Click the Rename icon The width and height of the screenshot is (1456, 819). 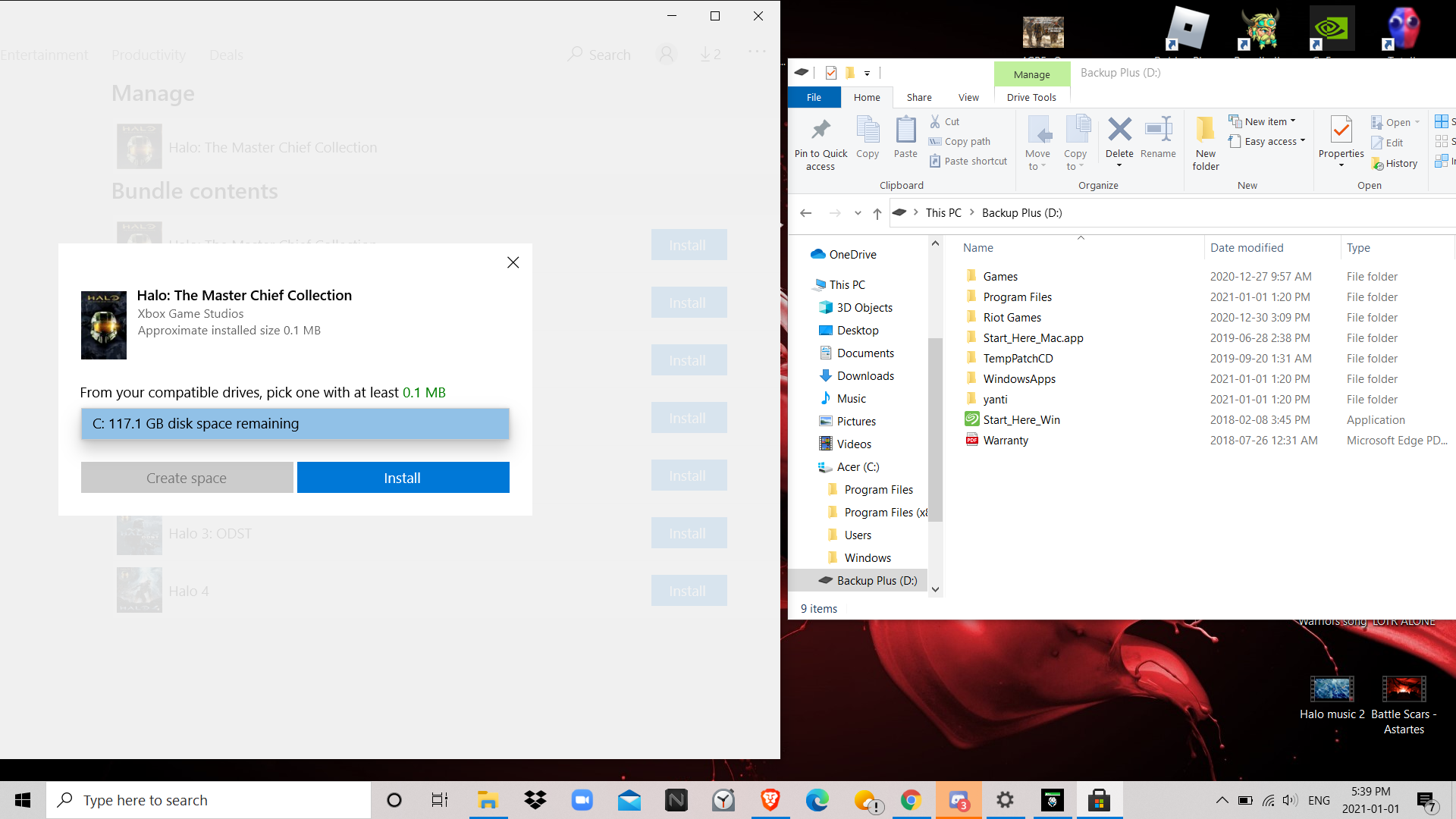(x=1158, y=136)
